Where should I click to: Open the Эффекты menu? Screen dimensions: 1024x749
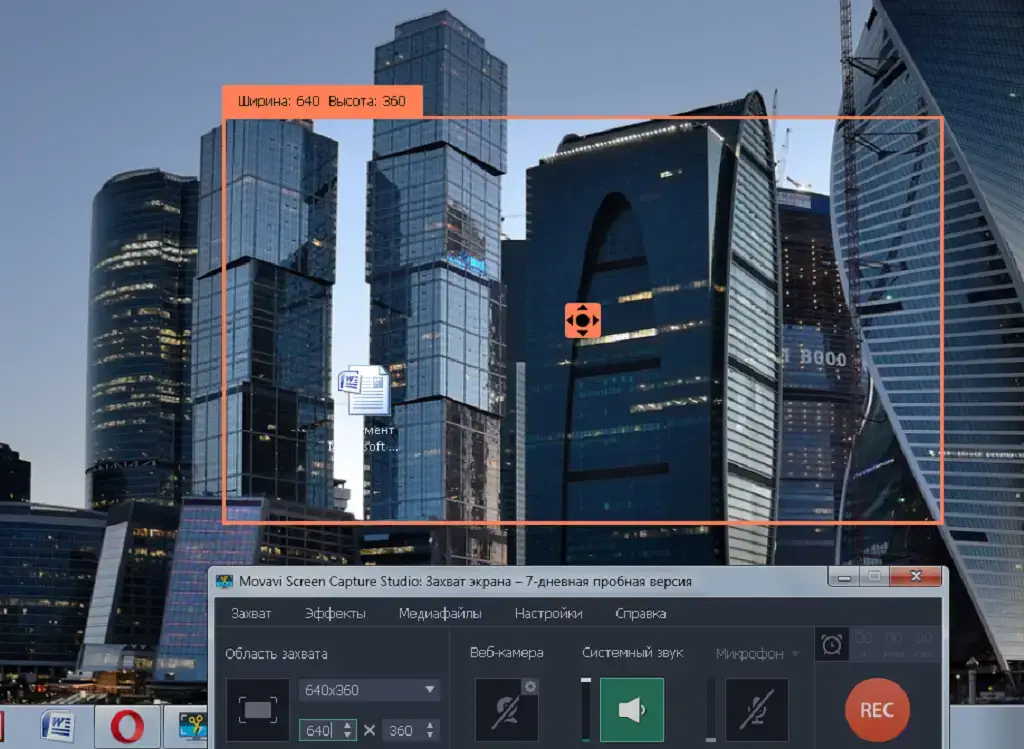pos(335,613)
